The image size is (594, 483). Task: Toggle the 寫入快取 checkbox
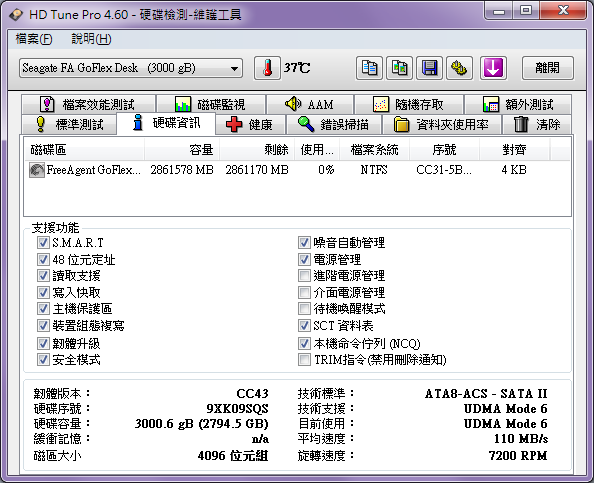click(x=43, y=292)
